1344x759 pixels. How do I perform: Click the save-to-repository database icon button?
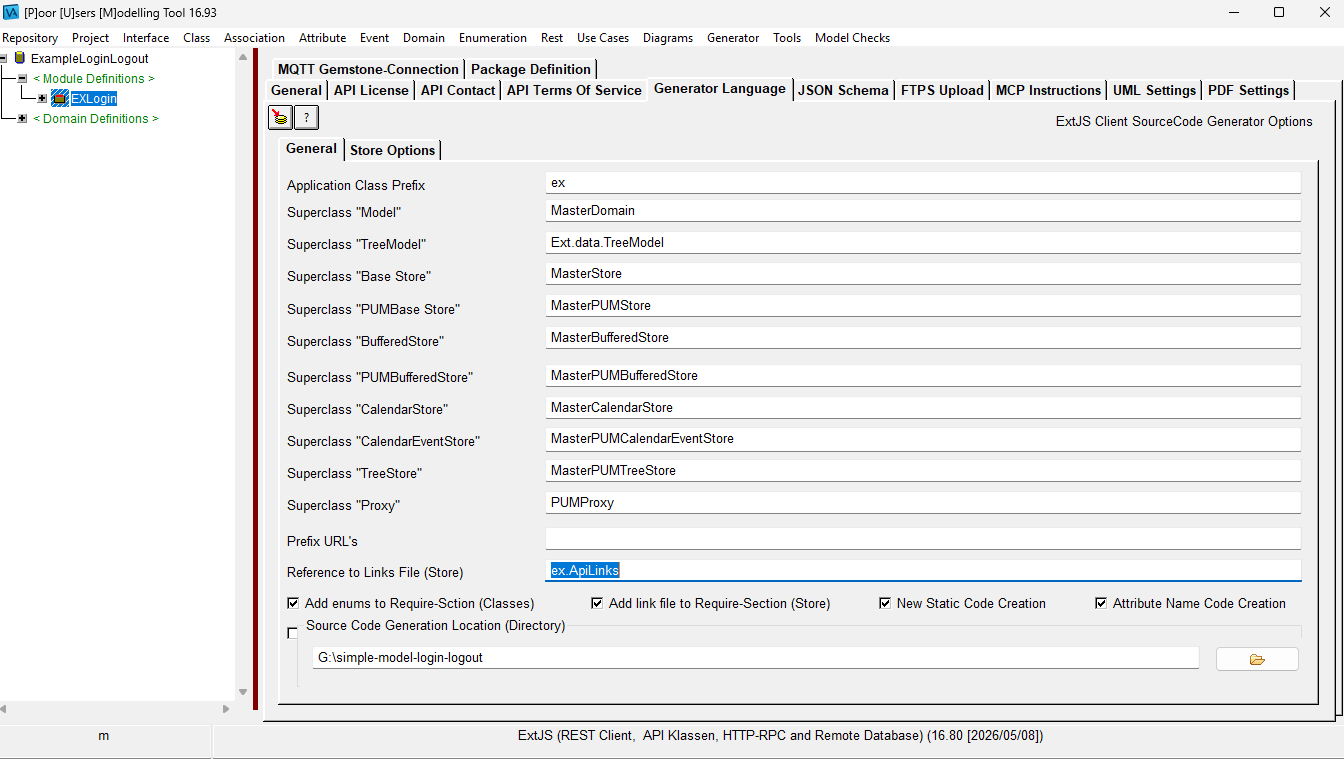click(280, 118)
